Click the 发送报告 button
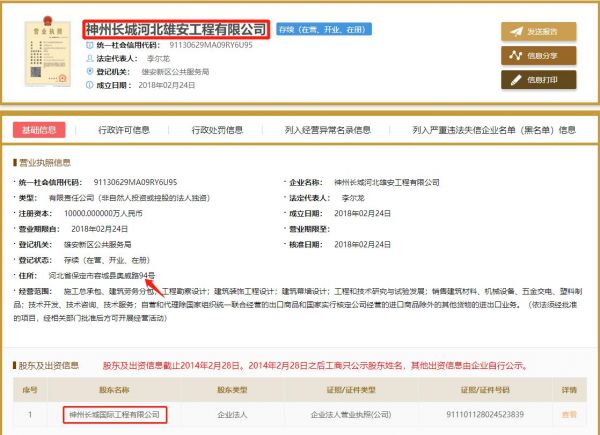The image size is (600, 435). (538, 31)
